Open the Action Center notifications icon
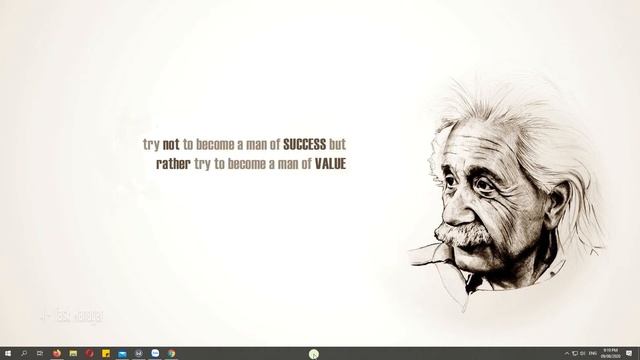640x360 pixels. [x=629, y=353]
